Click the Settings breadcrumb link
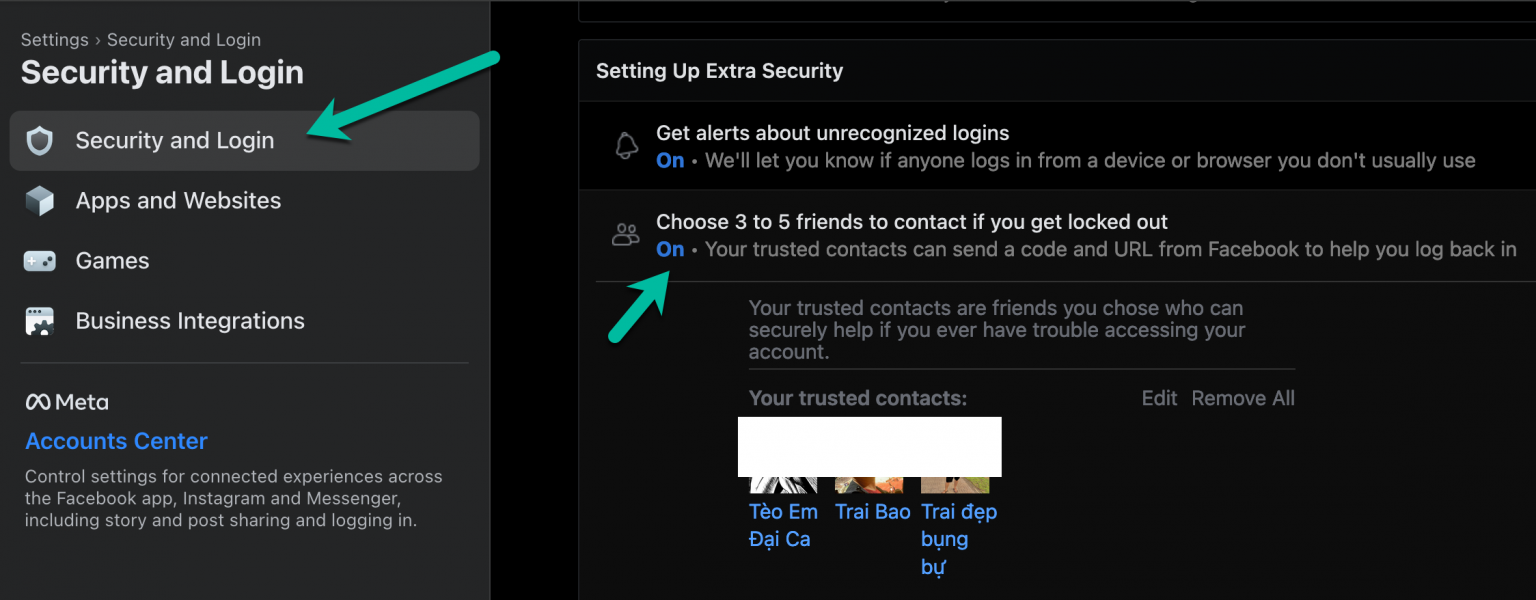1536x600 pixels. tap(54, 40)
